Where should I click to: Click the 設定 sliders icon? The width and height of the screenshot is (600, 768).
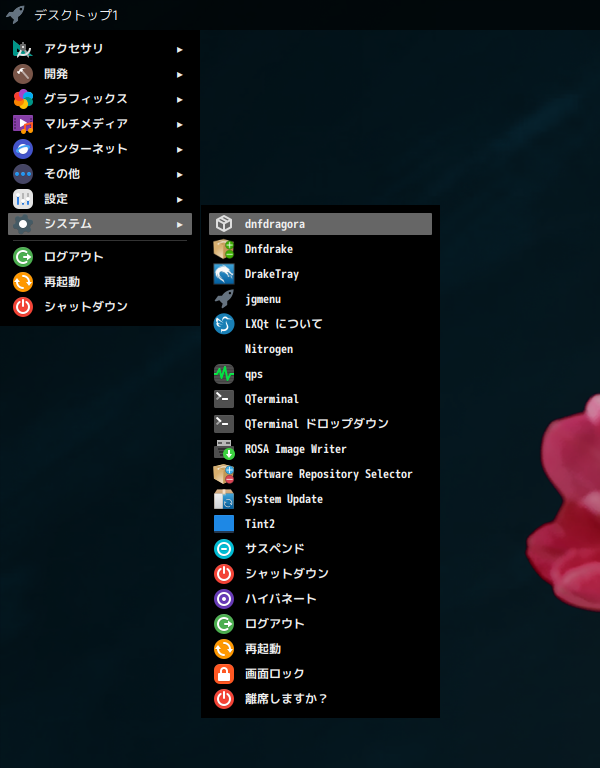[23, 199]
